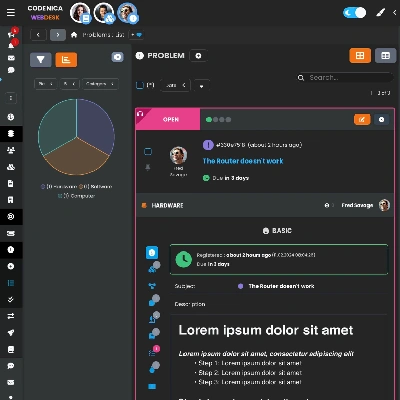Click the pin icon on the ticket card
Screen dimensions: 400x400
[x=148, y=167]
